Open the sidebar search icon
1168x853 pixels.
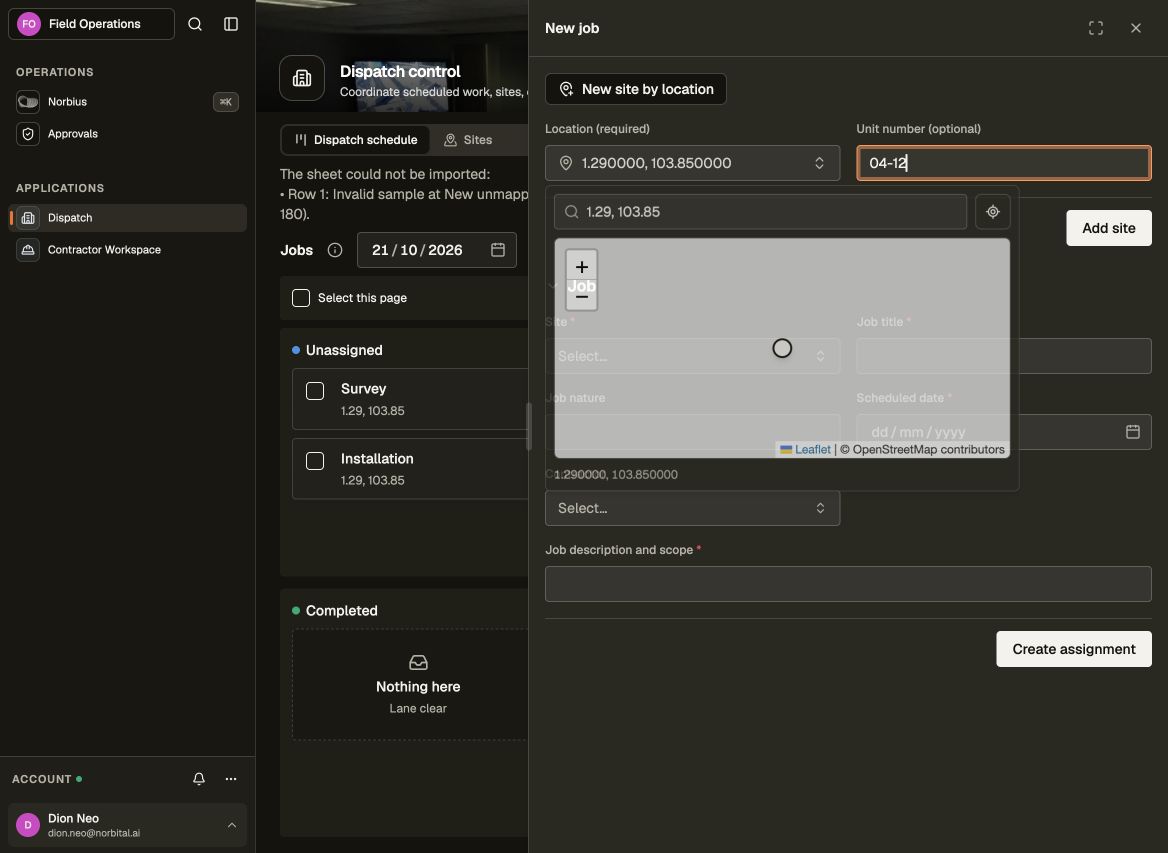click(194, 24)
